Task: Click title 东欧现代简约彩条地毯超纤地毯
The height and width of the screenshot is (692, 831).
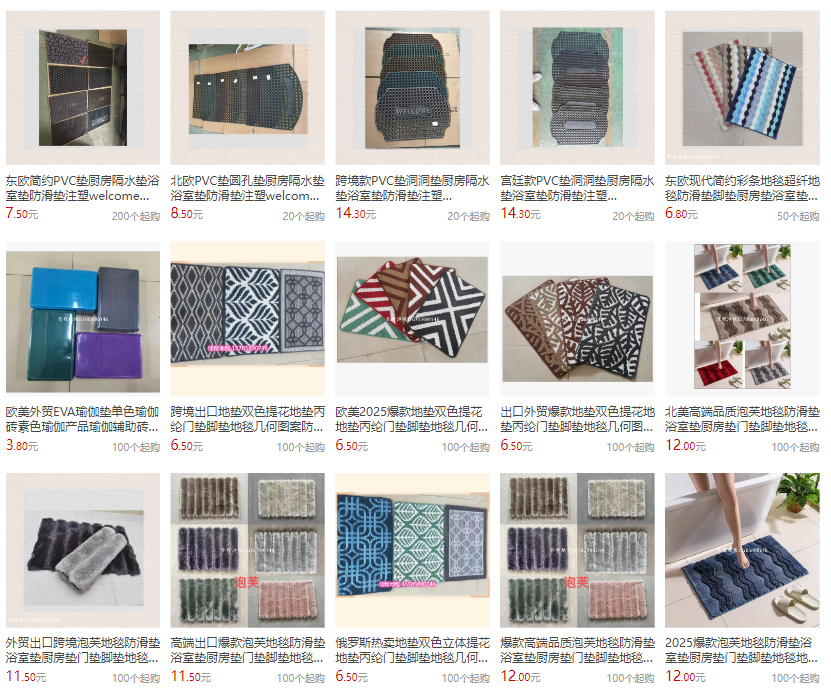Action: pos(742,189)
